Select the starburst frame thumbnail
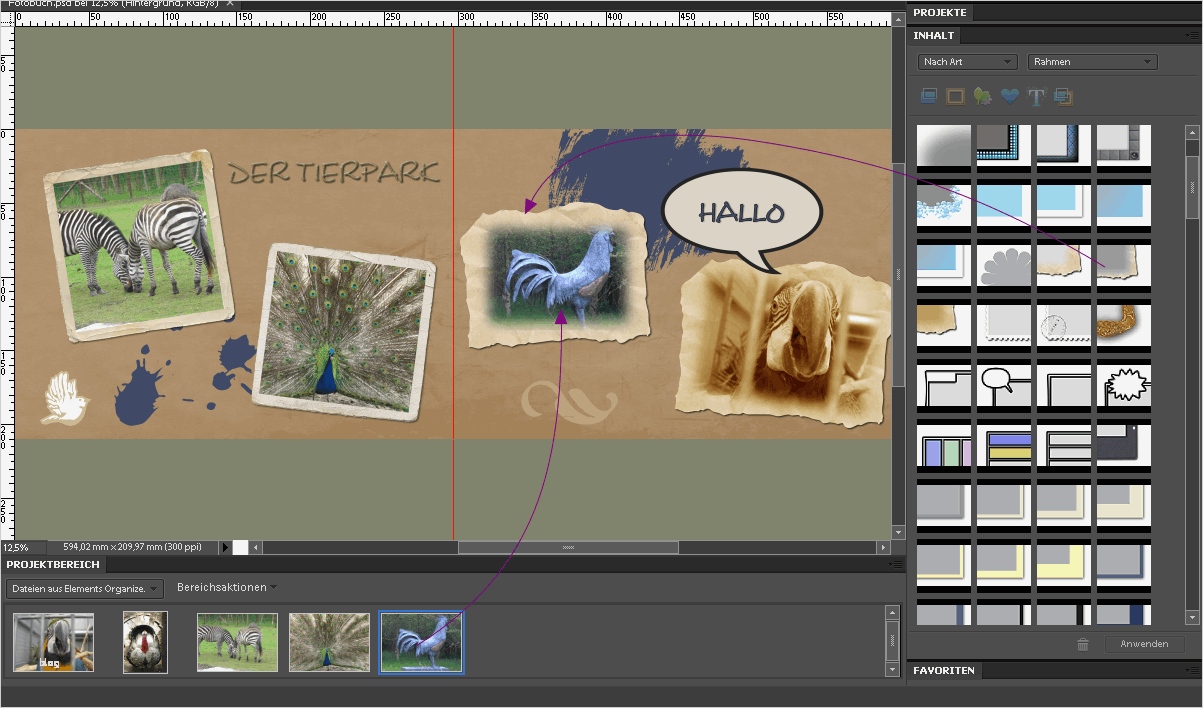 [x=1123, y=384]
